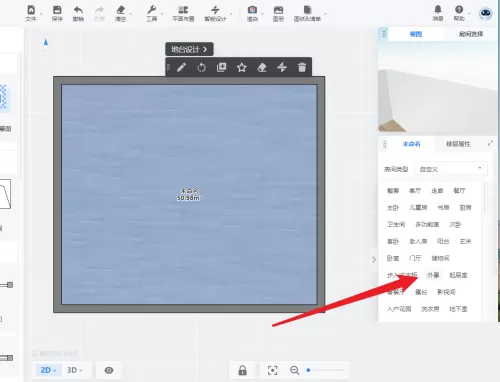The width and height of the screenshot is (500, 382).
Task: Click the eraser icon in floating toolbar
Action: pos(262,68)
